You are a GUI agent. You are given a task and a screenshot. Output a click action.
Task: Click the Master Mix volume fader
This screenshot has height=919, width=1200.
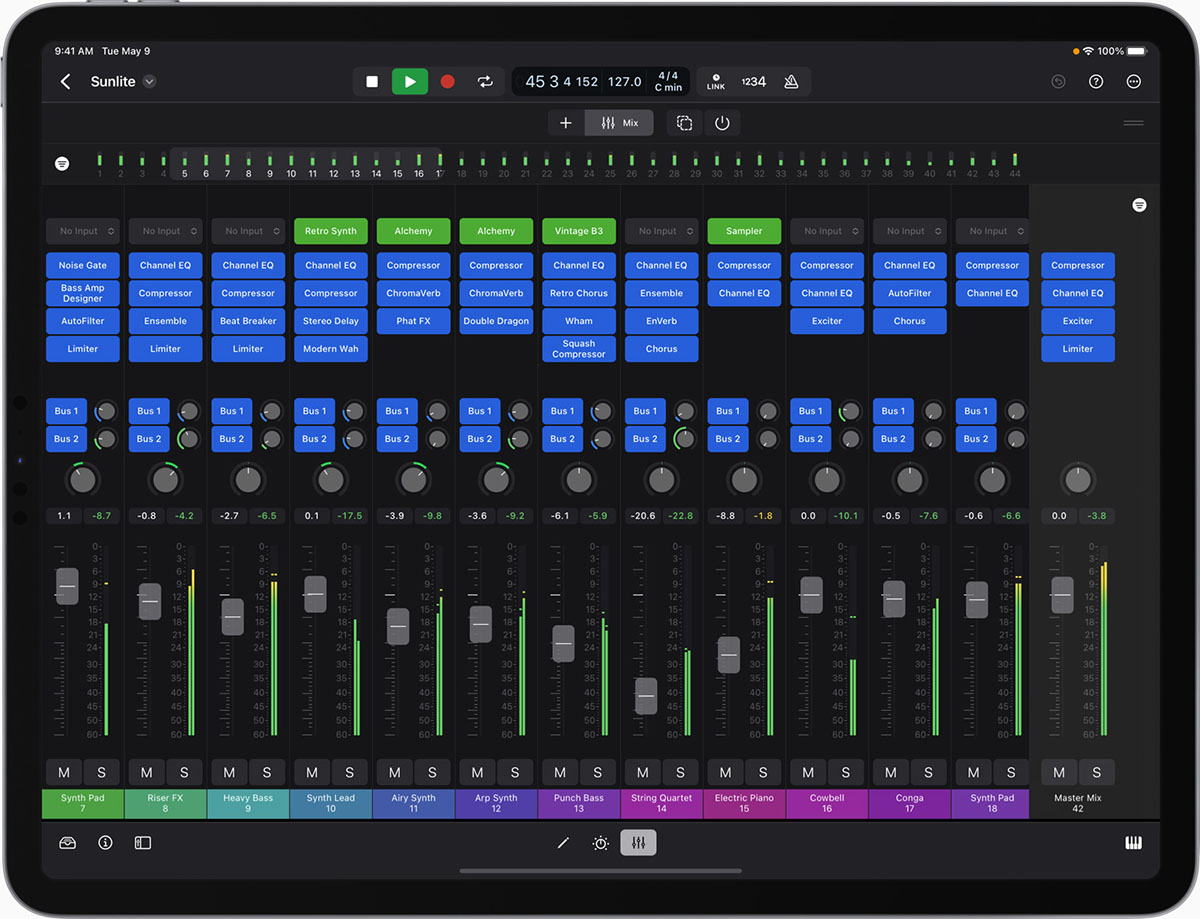pos(1062,595)
